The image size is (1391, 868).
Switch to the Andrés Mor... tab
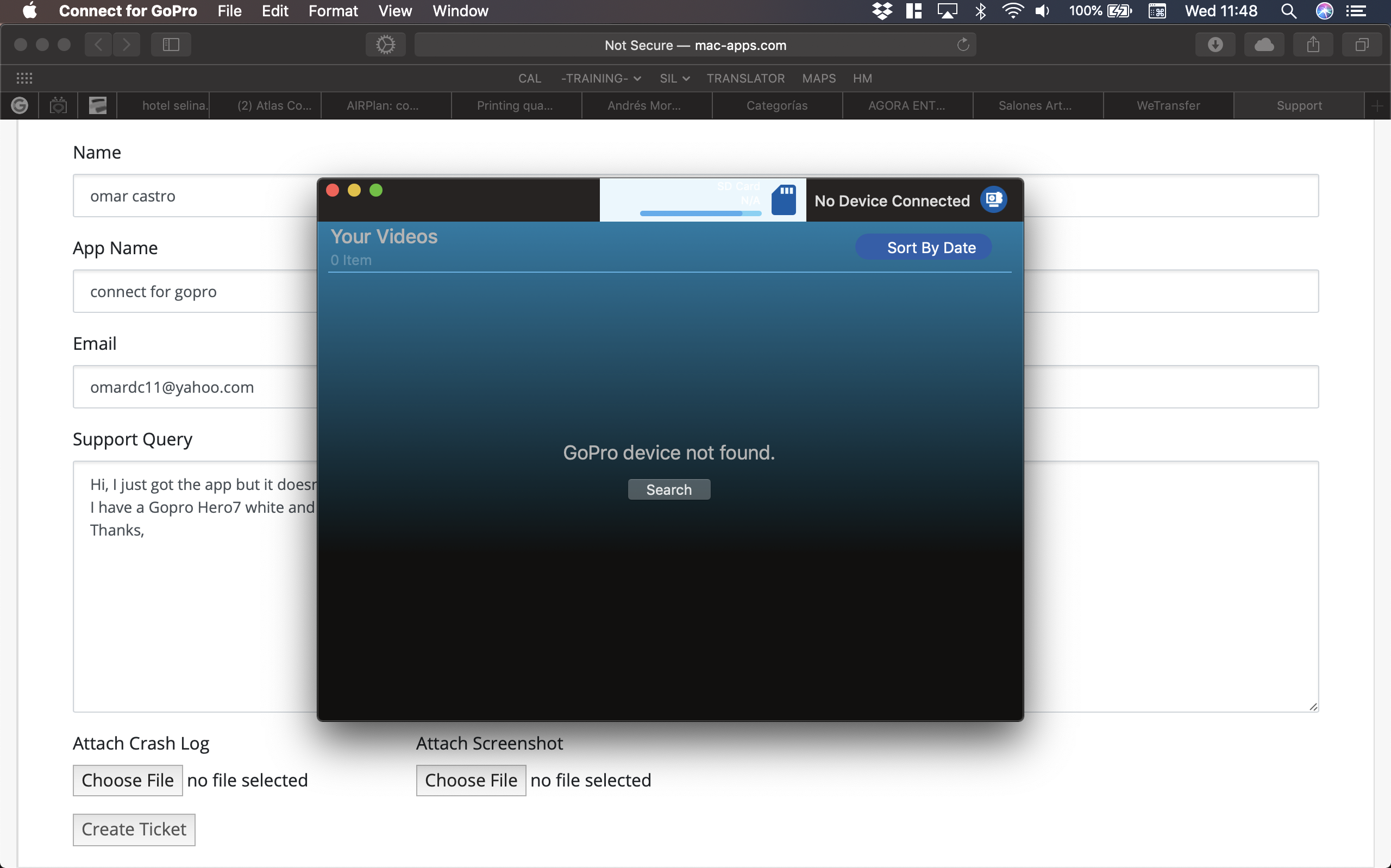click(647, 105)
